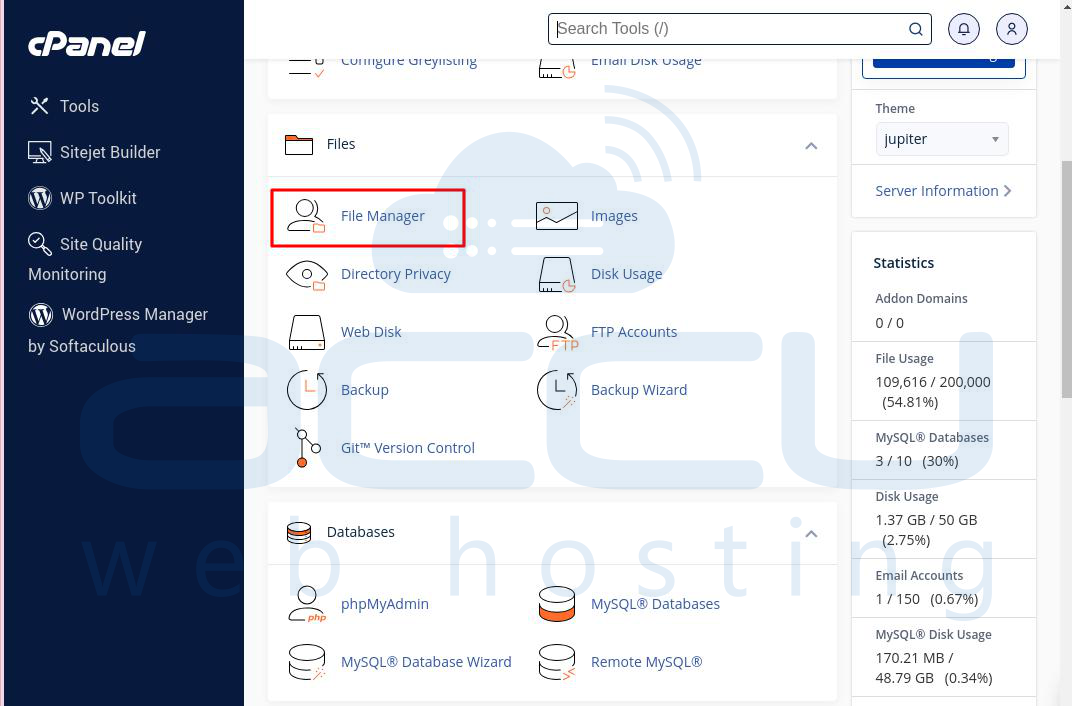
Task: Click the Databases section heading
Action: [360, 532]
